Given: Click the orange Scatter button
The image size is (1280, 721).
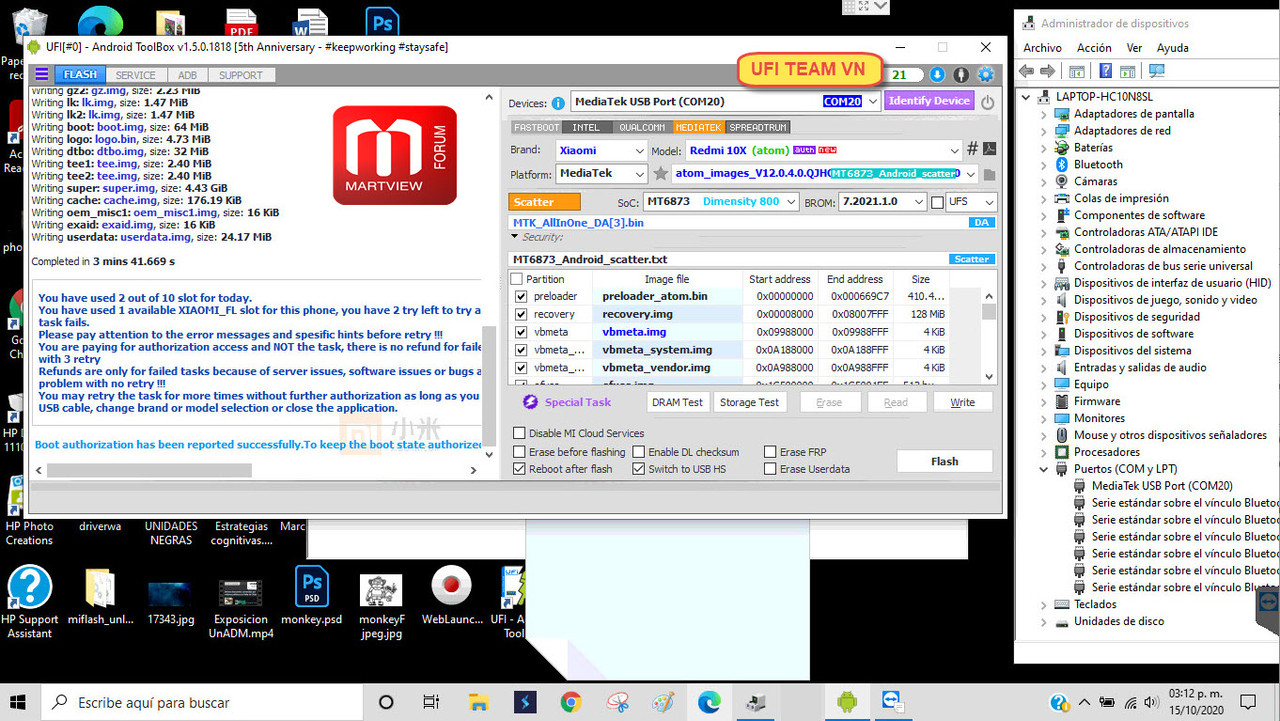Looking at the screenshot, I should (543, 201).
